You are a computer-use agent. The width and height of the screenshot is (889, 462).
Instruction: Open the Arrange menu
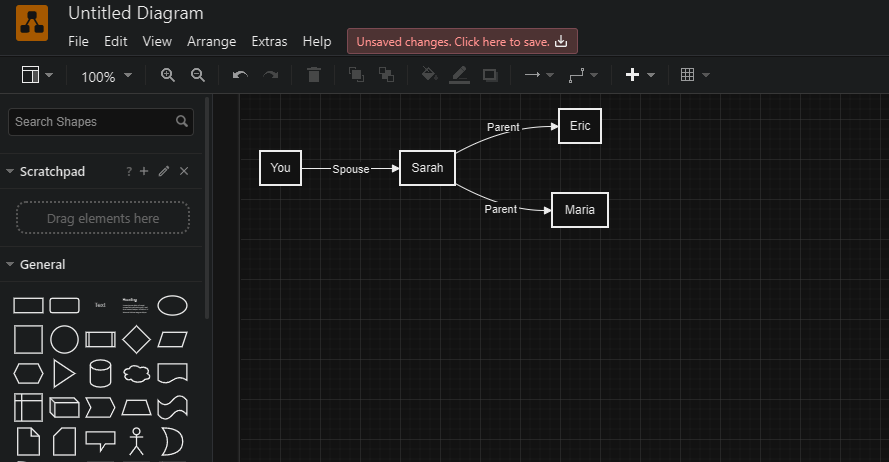coord(211,42)
